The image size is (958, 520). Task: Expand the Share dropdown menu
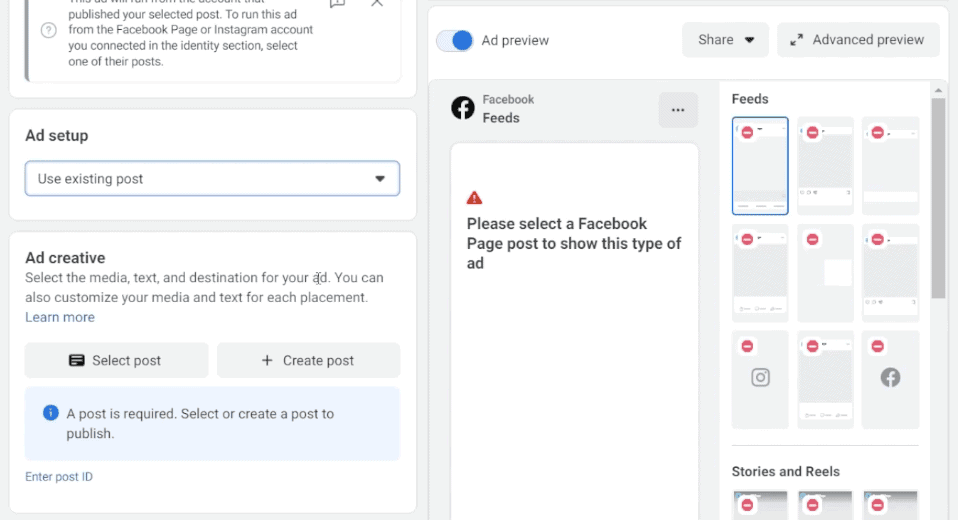pos(726,40)
